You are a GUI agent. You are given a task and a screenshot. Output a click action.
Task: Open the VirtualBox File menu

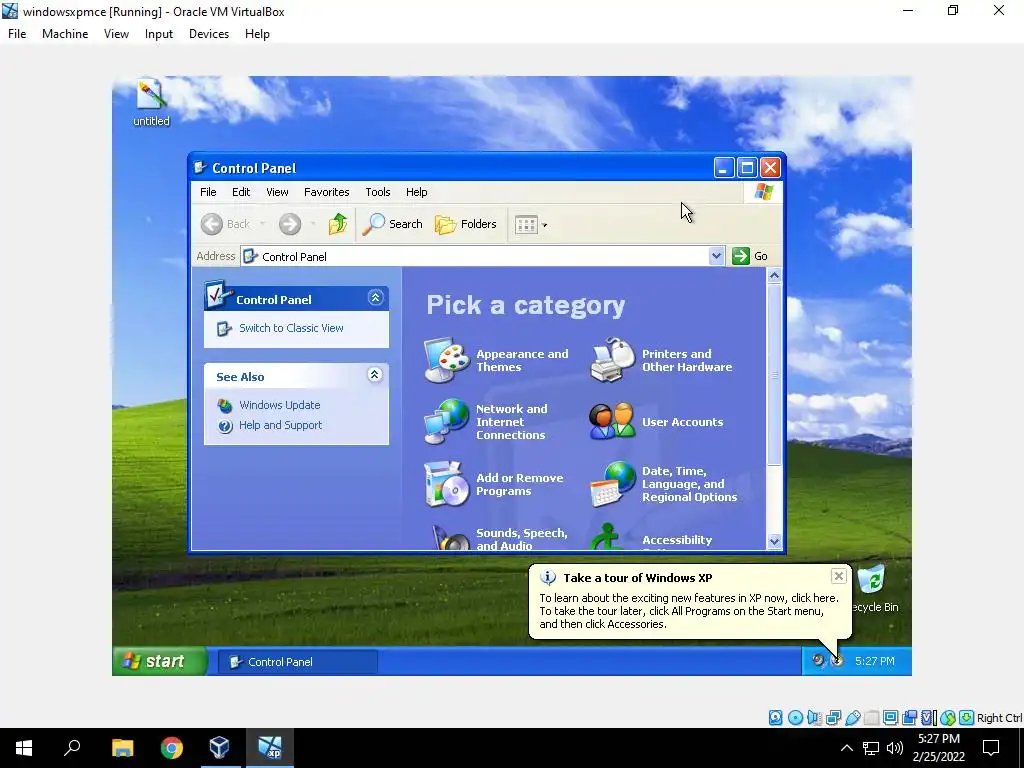17,34
